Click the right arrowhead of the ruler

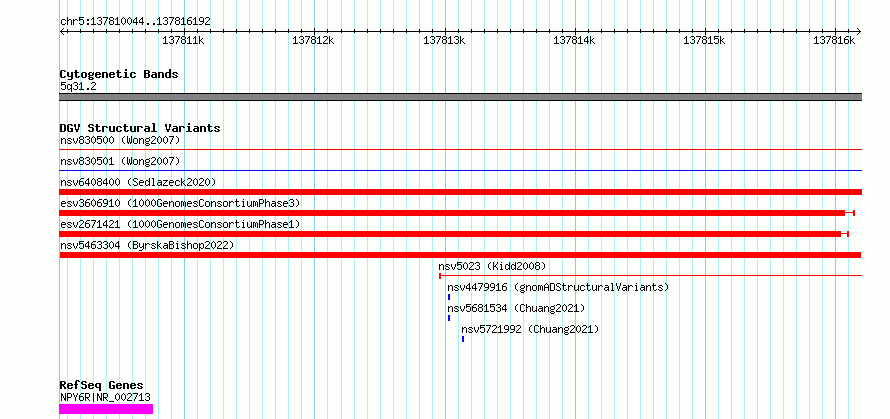point(858,31)
